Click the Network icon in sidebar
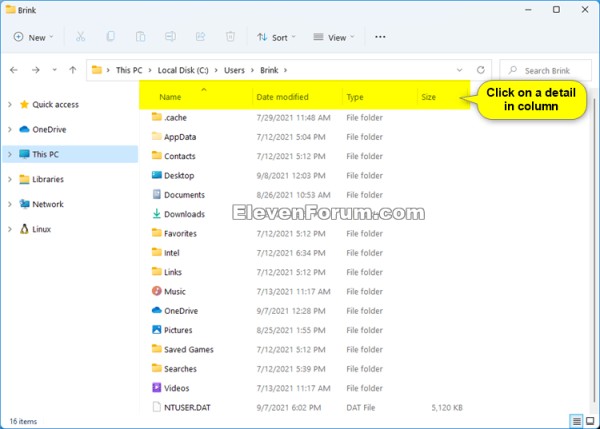This screenshot has height=429, width=600. point(24,204)
